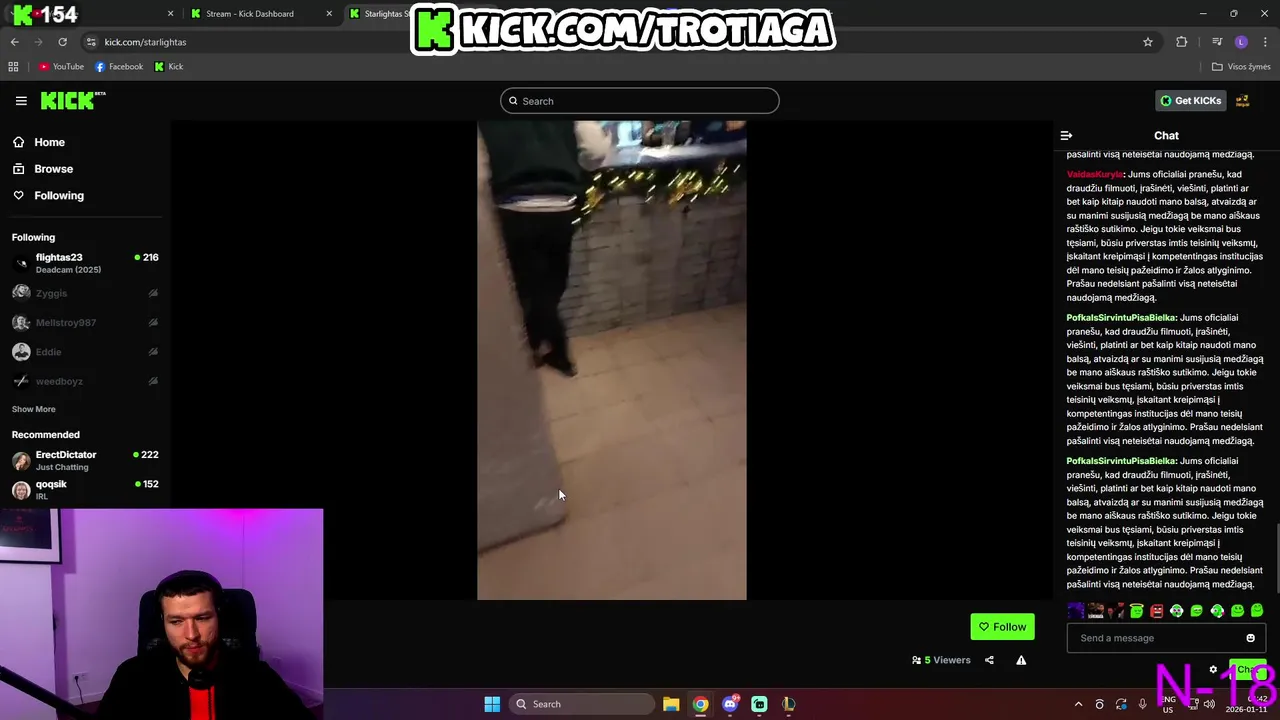View site information icon in the address bar
The image size is (1280, 720).
click(x=91, y=42)
